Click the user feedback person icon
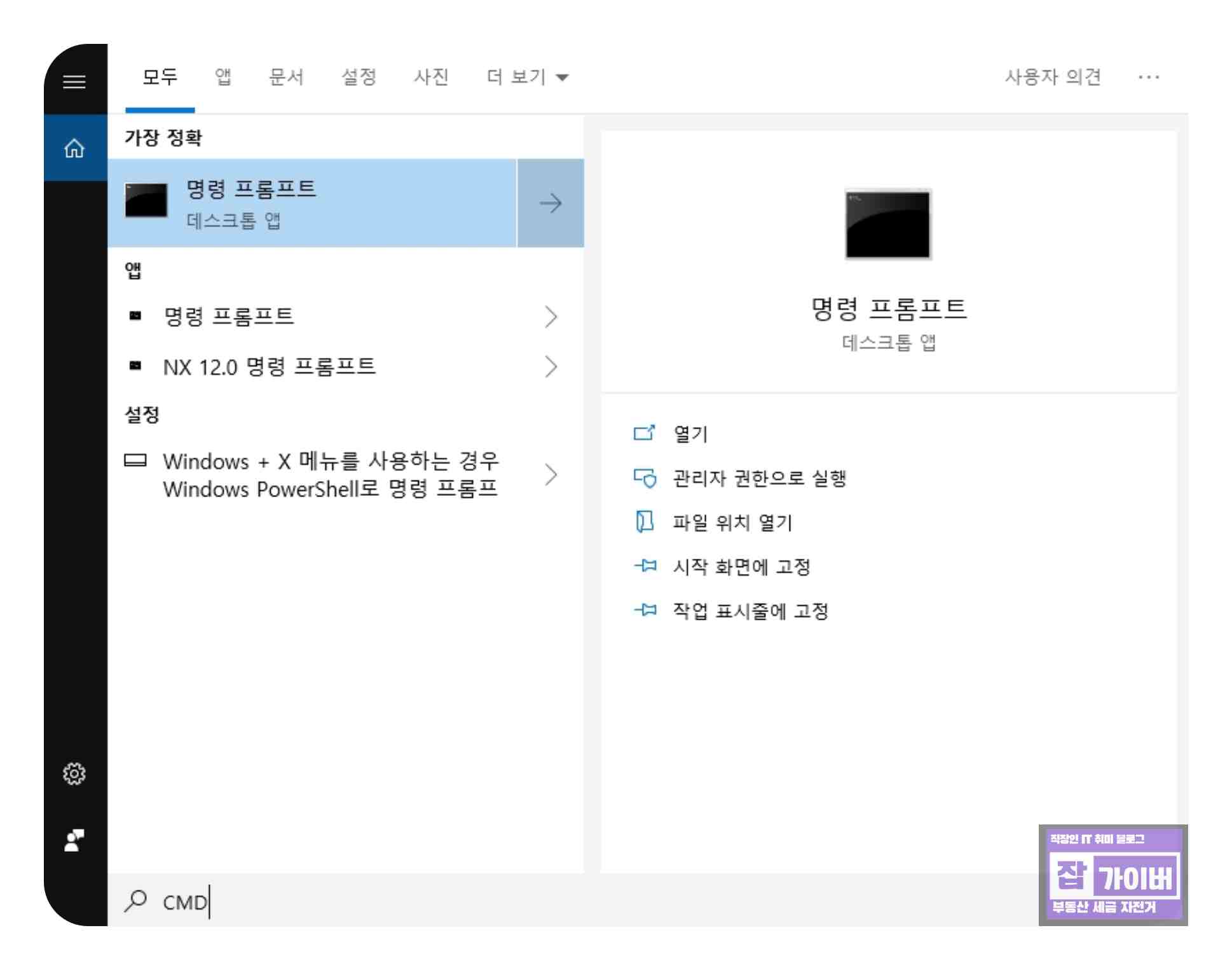 coord(74,840)
